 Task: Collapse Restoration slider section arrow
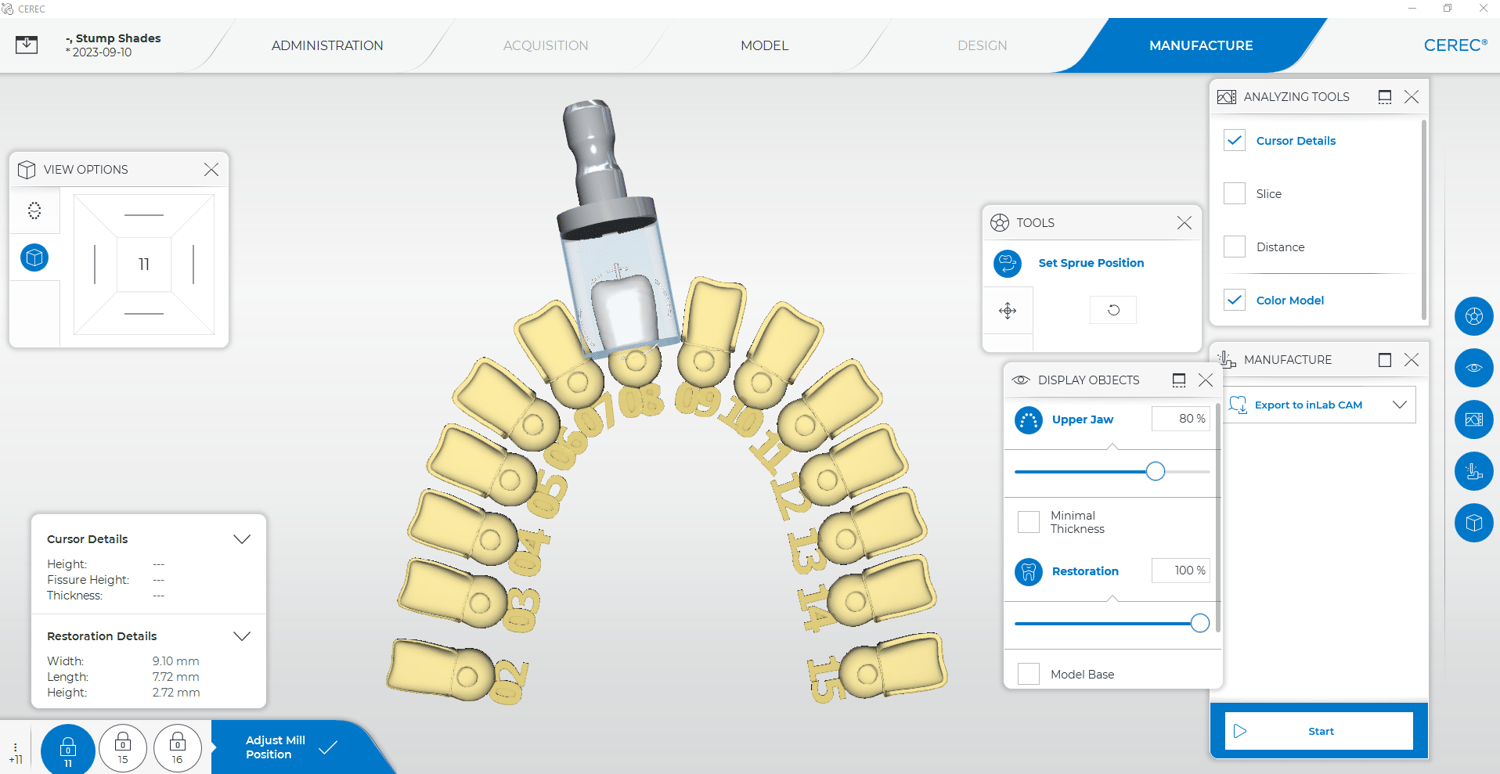click(x=1112, y=599)
